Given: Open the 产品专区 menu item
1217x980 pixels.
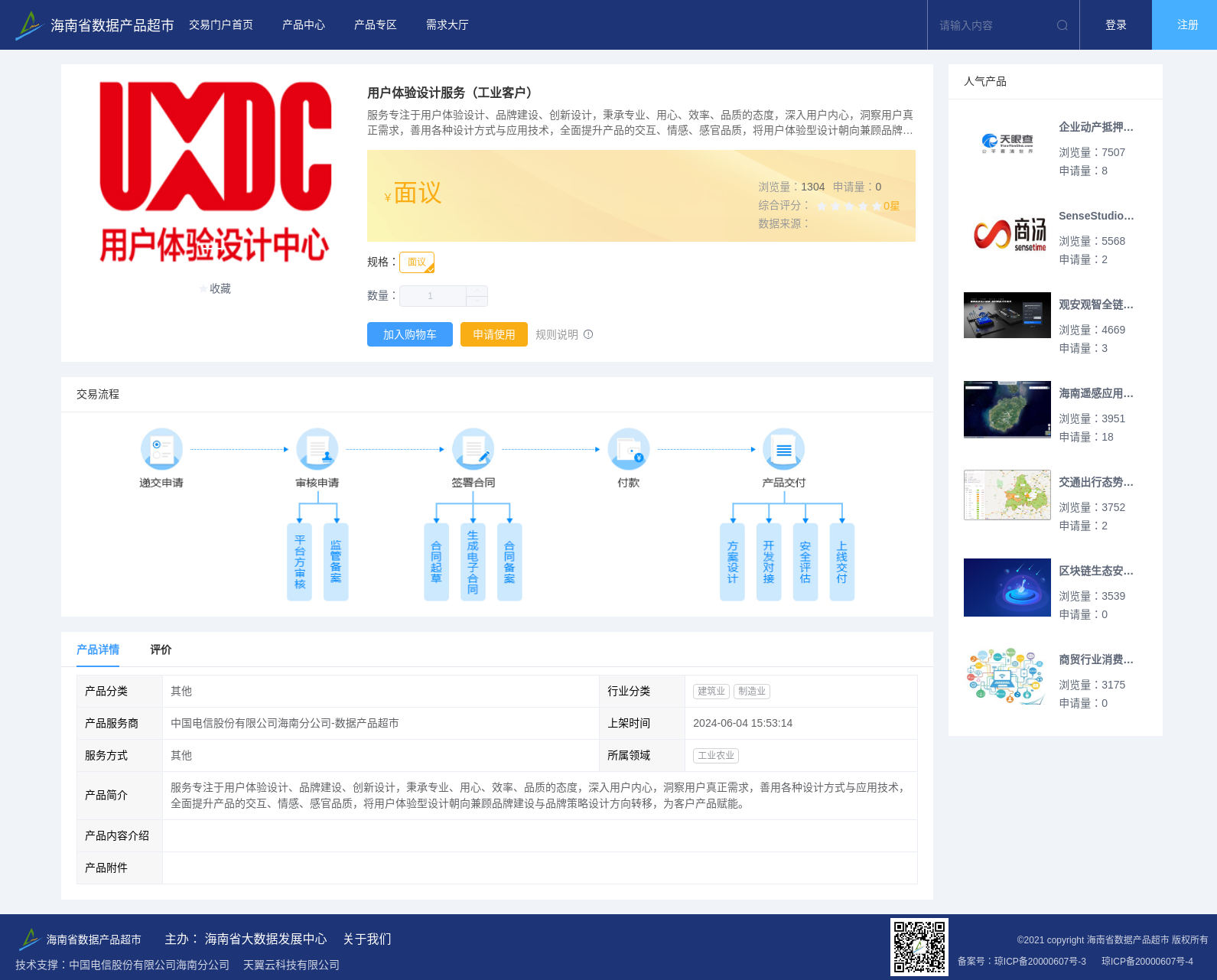Looking at the screenshot, I should point(376,25).
